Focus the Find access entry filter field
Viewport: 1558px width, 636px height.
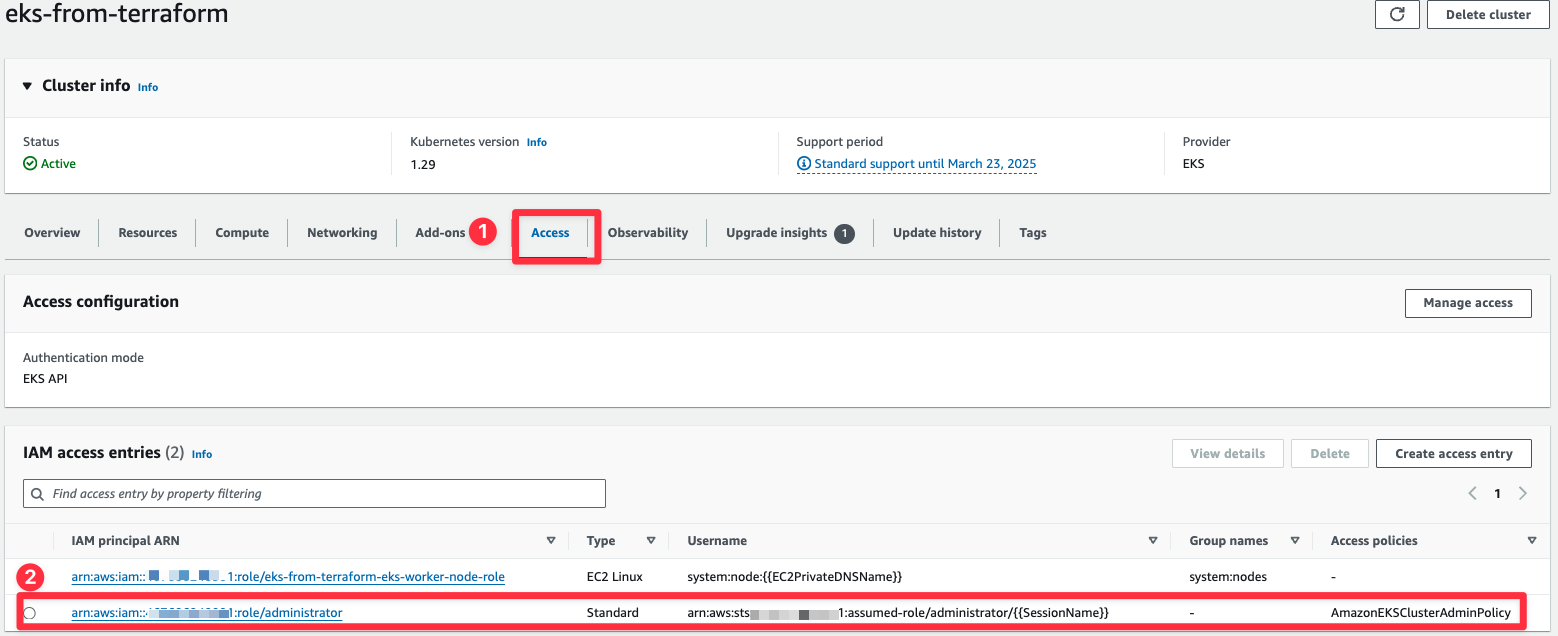point(314,493)
